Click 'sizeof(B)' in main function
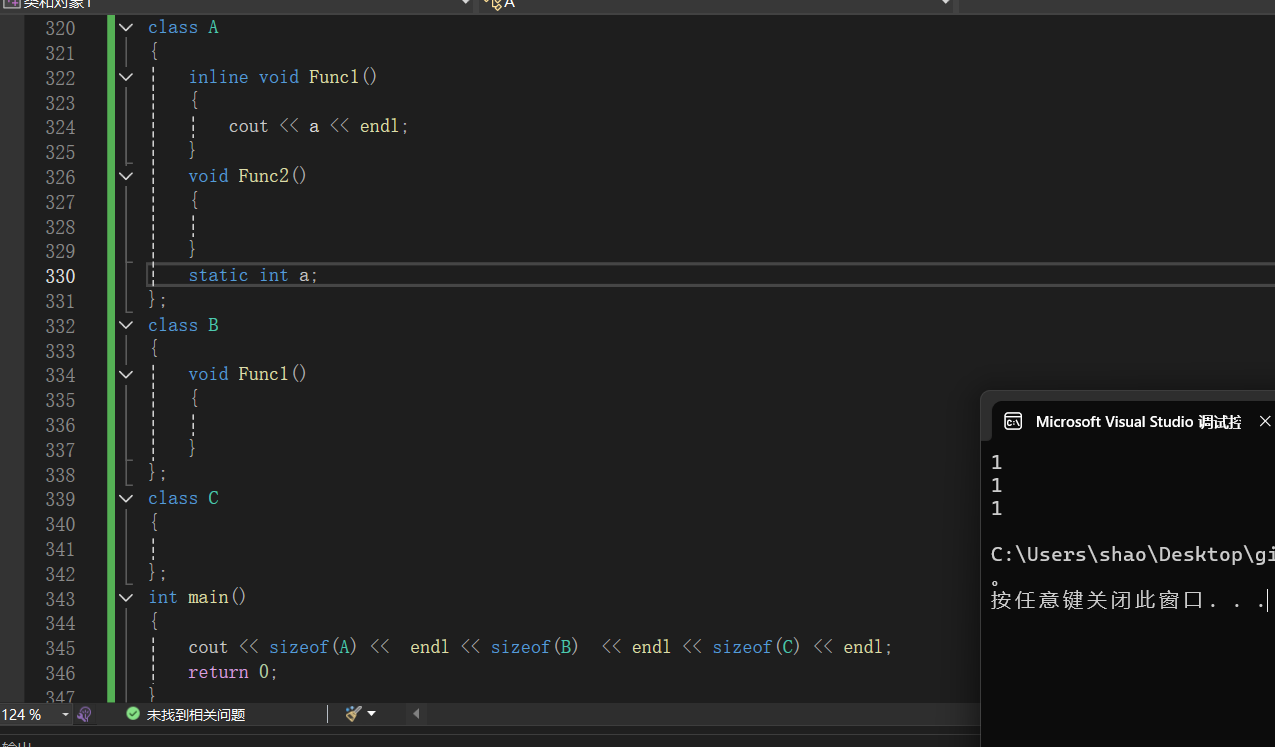 (x=535, y=647)
